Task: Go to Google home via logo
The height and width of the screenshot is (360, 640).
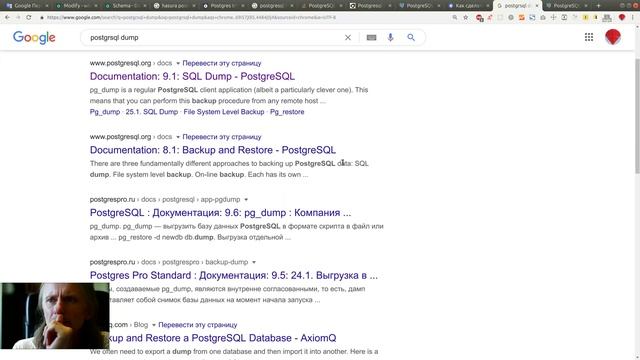Action: tap(34, 38)
